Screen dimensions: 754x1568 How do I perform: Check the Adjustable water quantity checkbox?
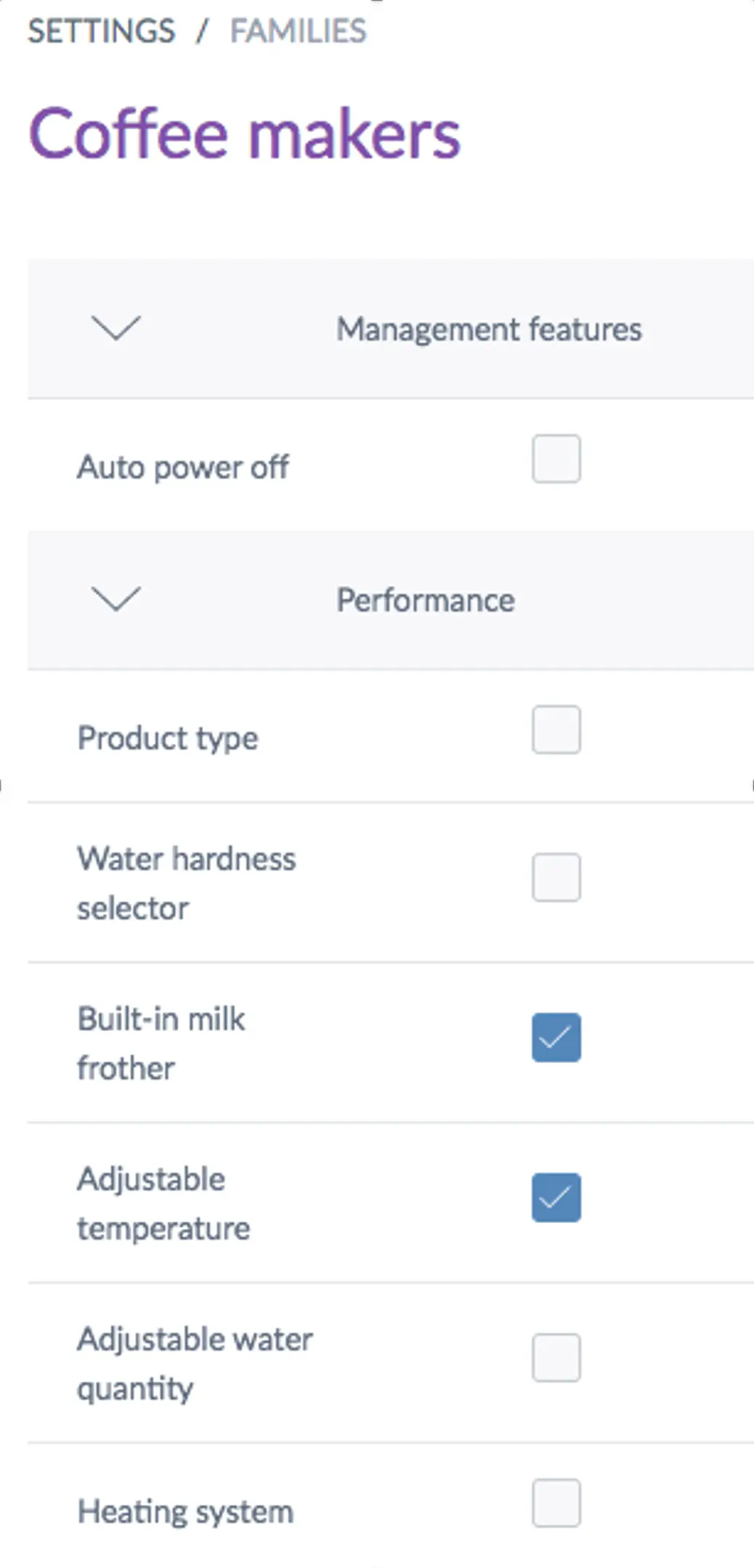coord(556,1357)
